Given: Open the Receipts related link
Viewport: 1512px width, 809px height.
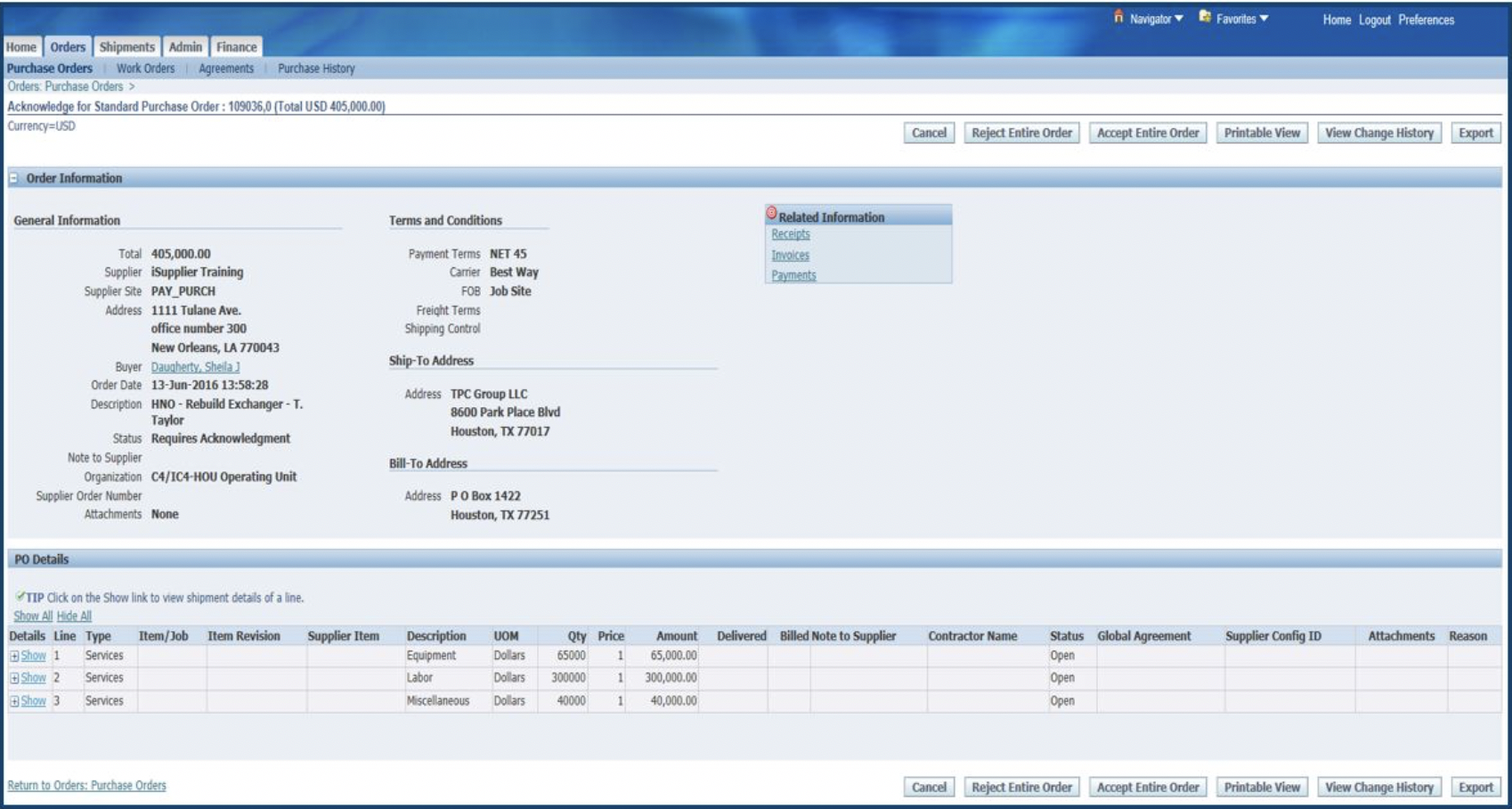Looking at the screenshot, I should [791, 234].
